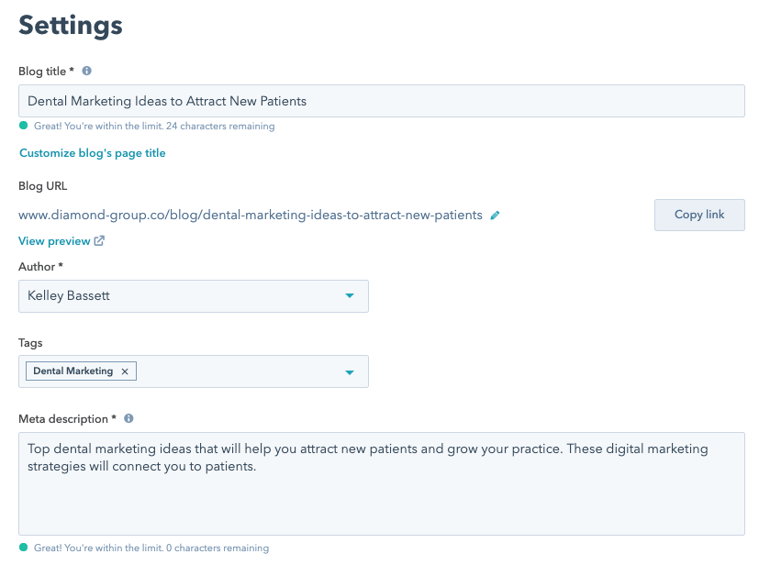Viewport: 770px width, 565px height.
Task: Select the Dental Marketing tag chip
Action: pyautogui.click(x=73, y=371)
